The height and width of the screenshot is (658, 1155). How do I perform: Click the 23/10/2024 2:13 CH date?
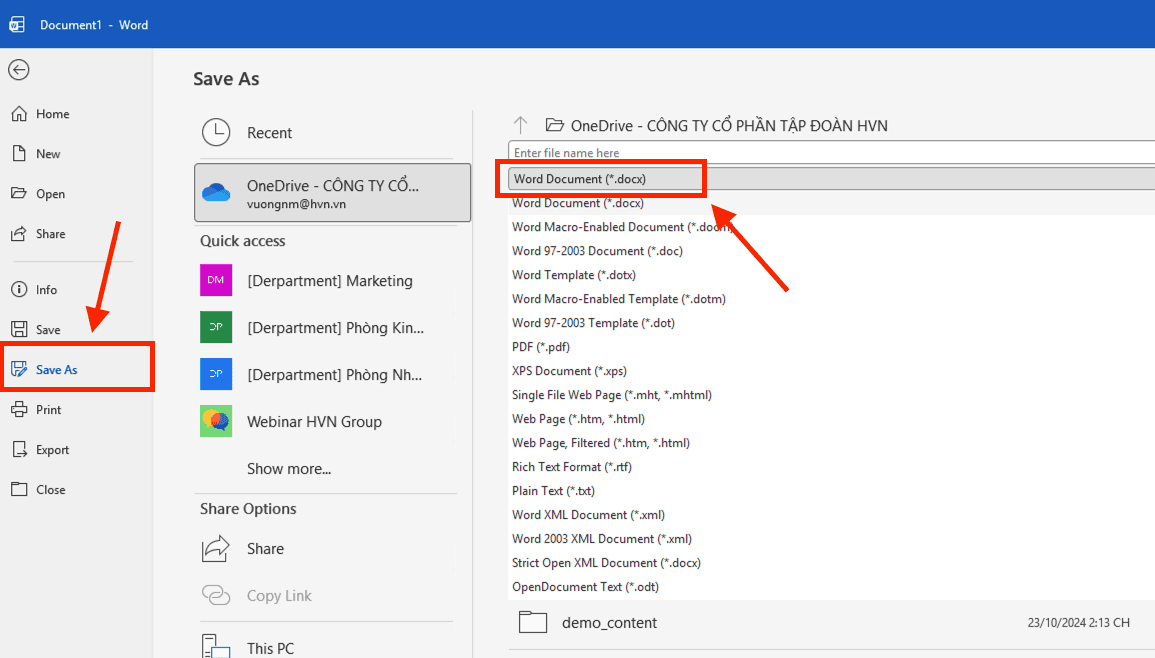[x=1078, y=623]
